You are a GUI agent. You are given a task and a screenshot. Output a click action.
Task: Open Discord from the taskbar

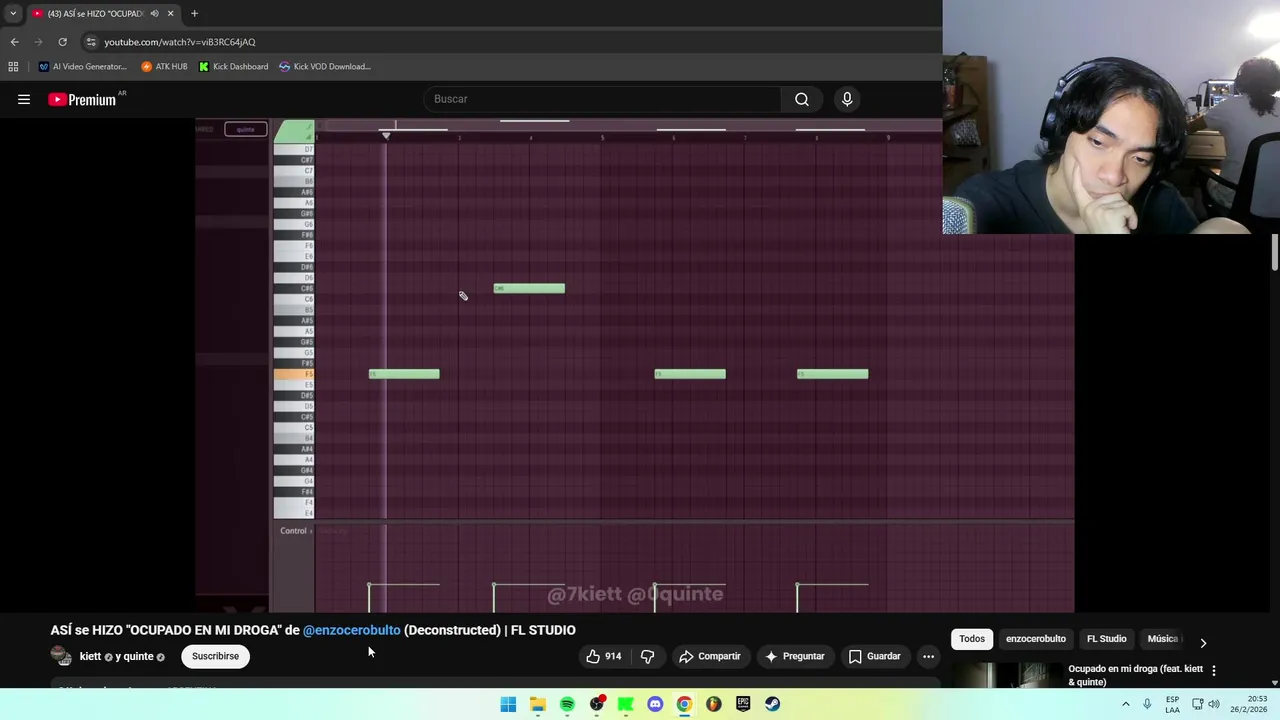pyautogui.click(x=655, y=704)
